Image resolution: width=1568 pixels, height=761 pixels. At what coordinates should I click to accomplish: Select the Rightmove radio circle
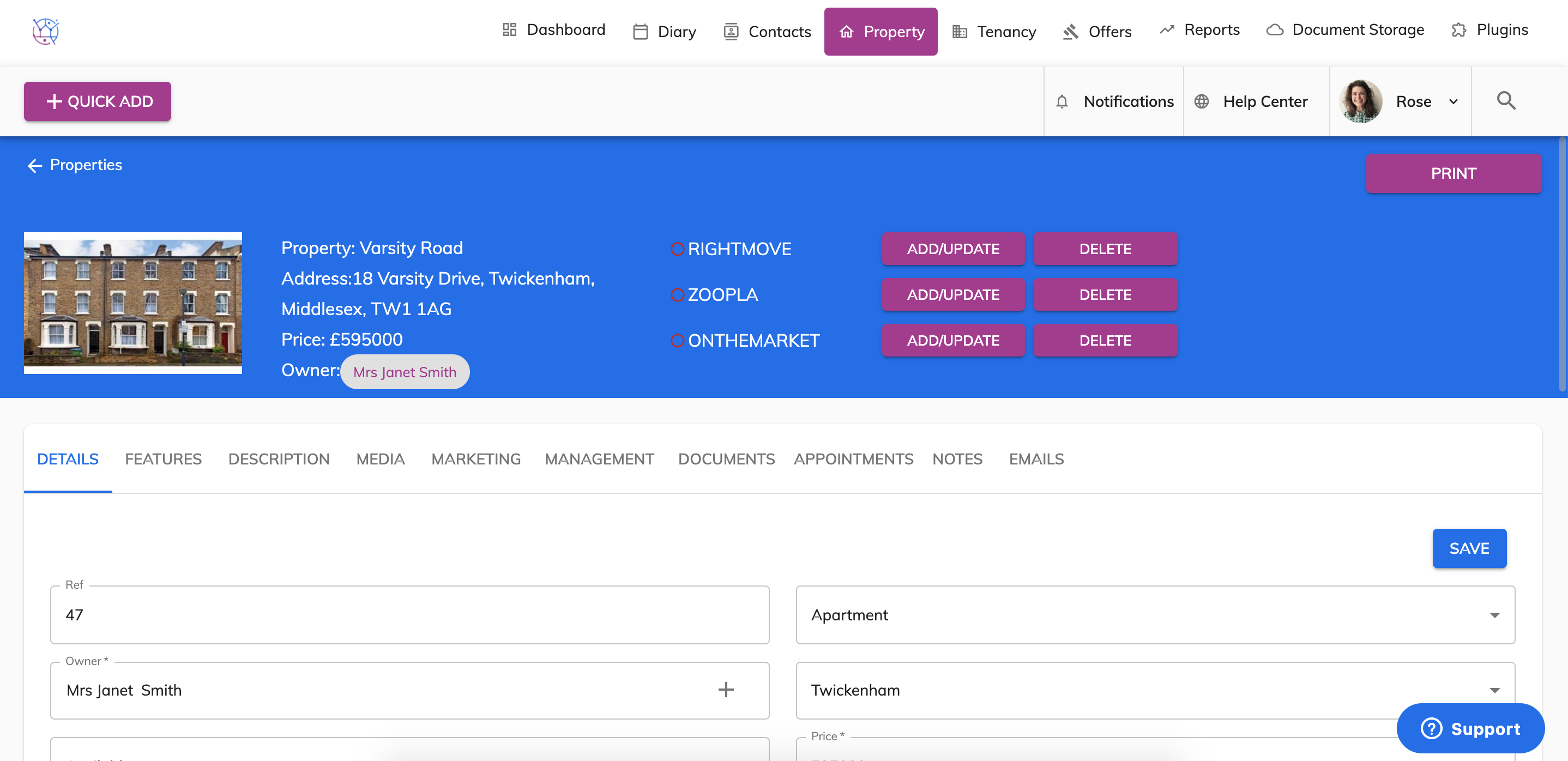point(677,249)
